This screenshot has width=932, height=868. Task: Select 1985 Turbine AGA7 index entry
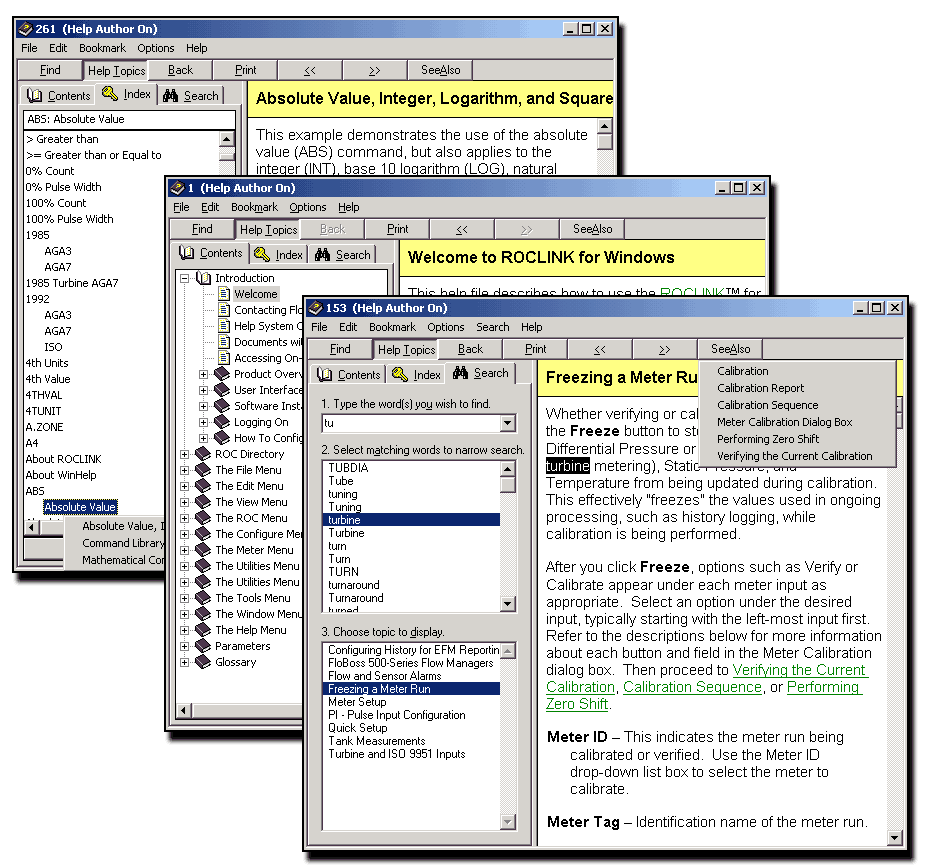coord(72,283)
